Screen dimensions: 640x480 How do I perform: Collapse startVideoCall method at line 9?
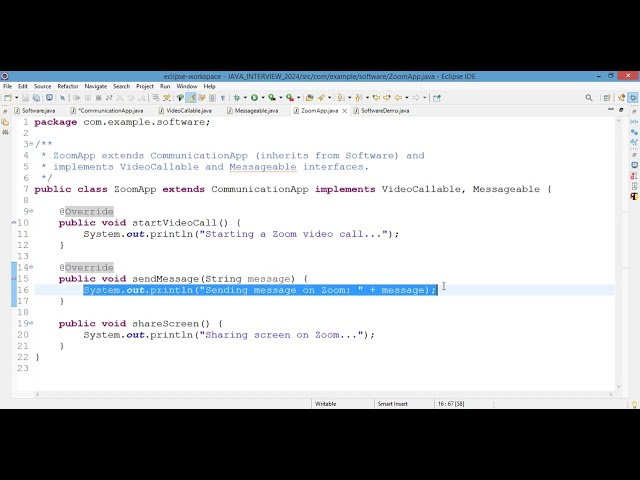pos(31,211)
